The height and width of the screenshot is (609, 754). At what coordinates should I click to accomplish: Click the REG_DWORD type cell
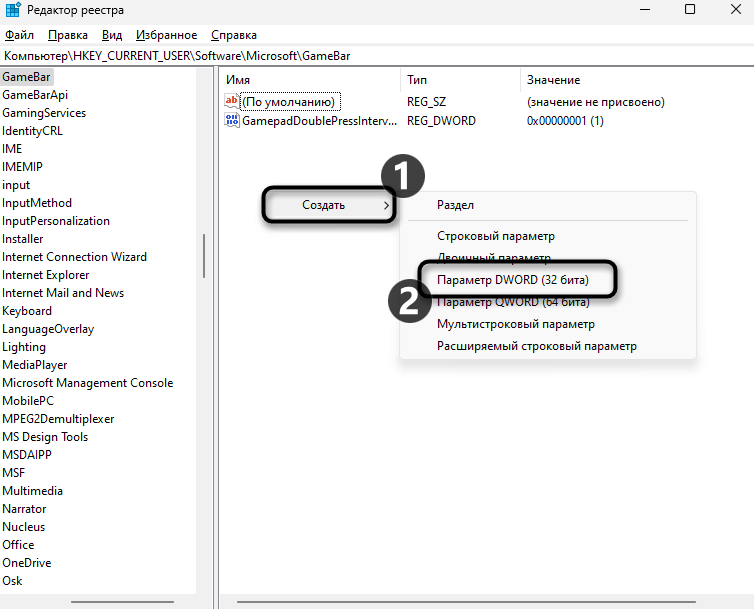(x=441, y=121)
